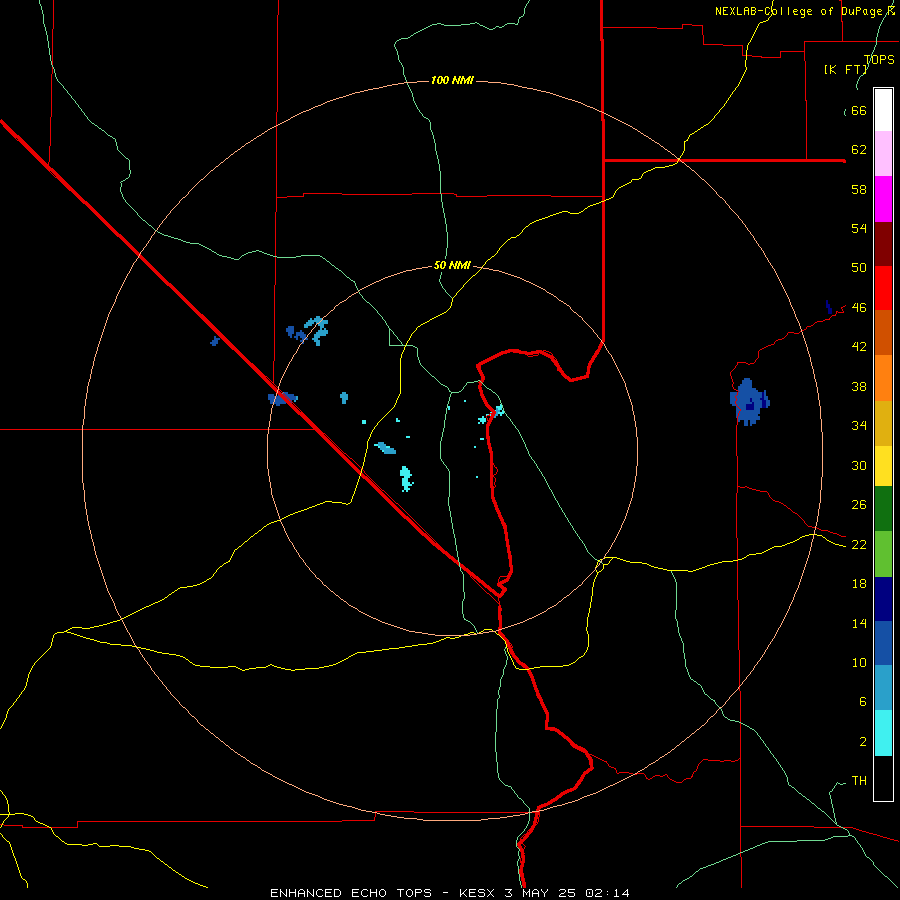Click the '30' legend value

[x=859, y=465]
